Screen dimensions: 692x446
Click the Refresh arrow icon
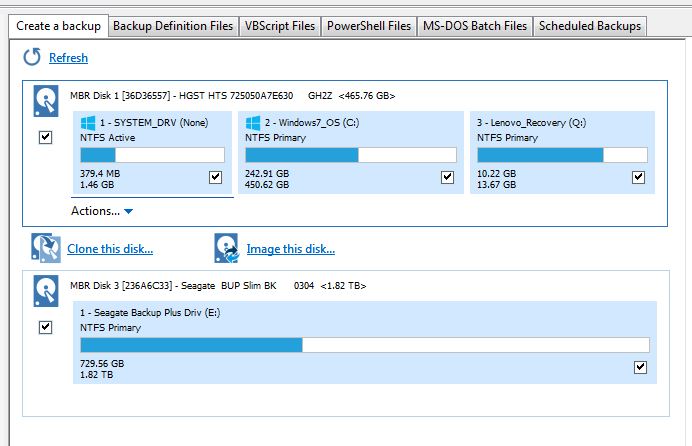32,58
